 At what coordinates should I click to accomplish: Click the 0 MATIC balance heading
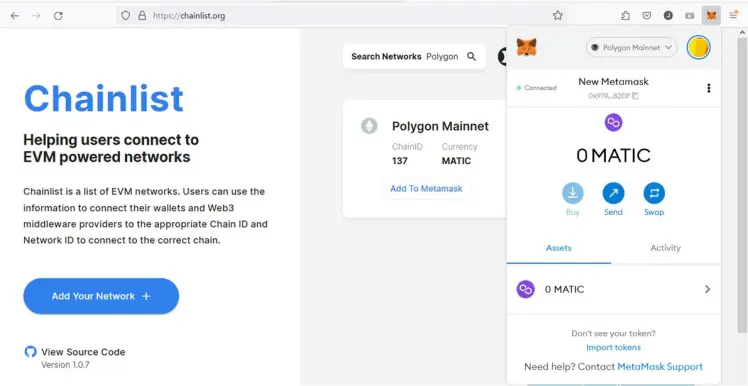[x=613, y=156]
